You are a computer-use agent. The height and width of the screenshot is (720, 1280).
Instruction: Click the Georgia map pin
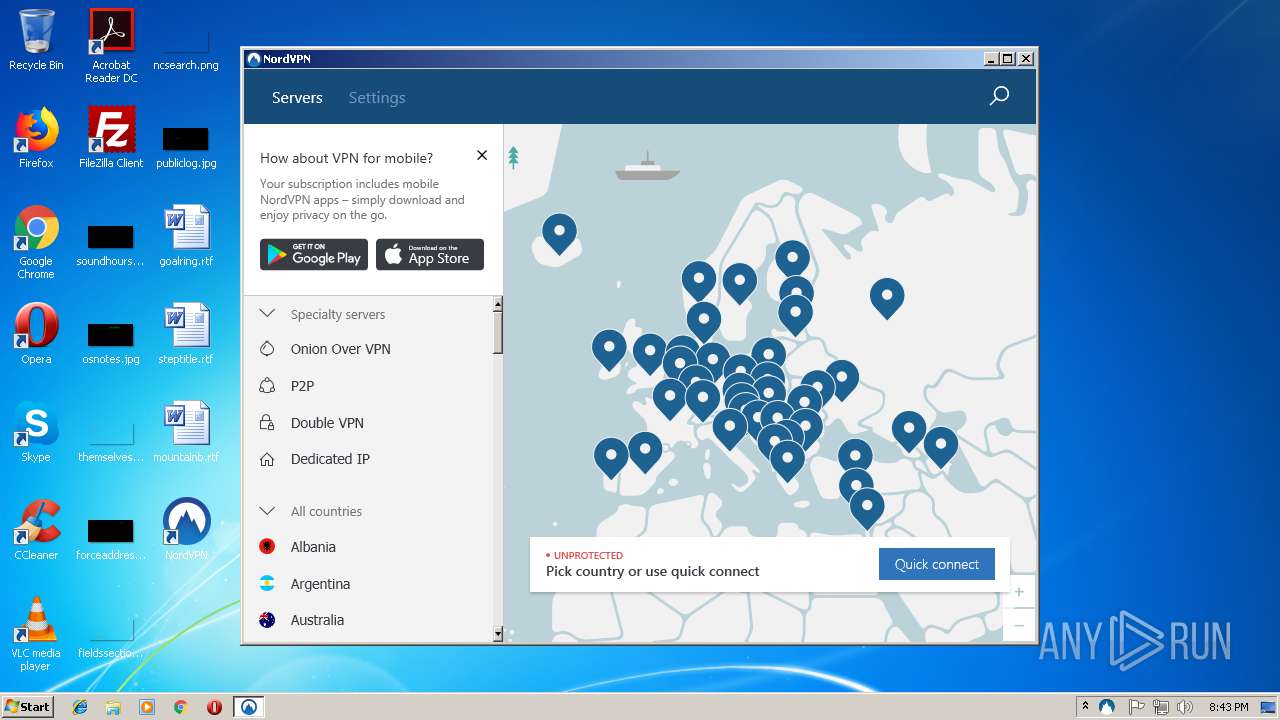[909, 430]
